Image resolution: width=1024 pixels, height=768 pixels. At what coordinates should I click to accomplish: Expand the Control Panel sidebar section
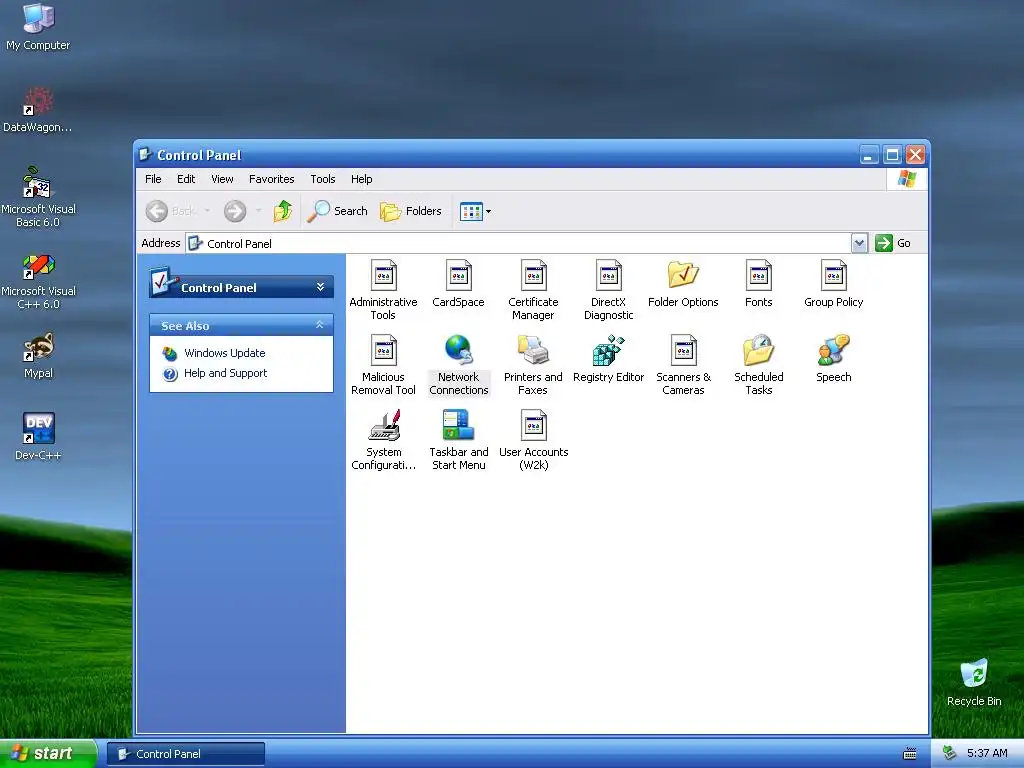(320, 287)
